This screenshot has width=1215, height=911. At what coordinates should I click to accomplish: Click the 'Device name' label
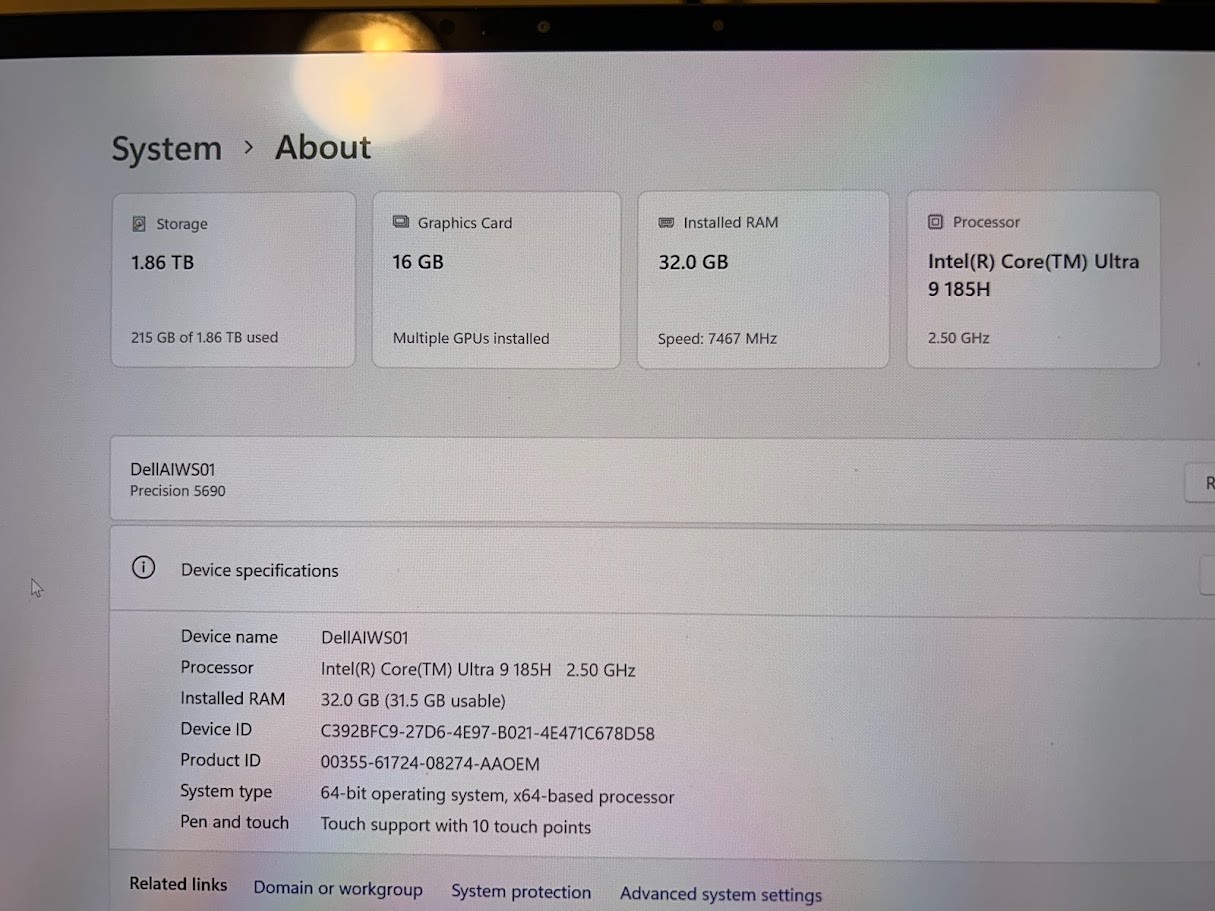click(x=229, y=637)
